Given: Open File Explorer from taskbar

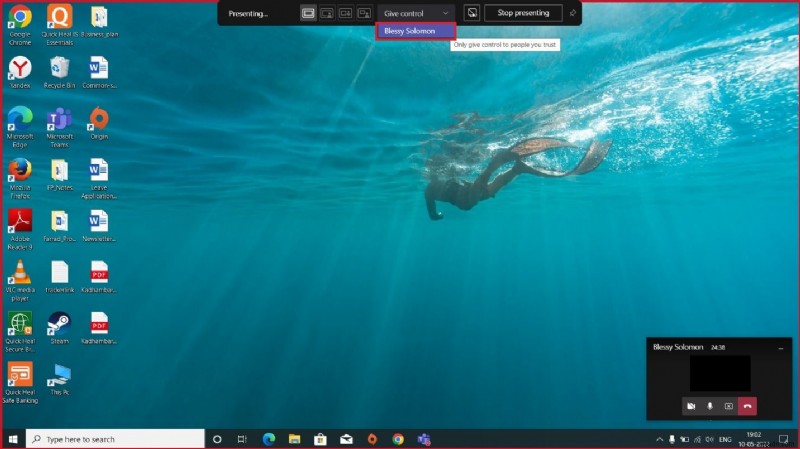Looking at the screenshot, I should pyautogui.click(x=294, y=439).
